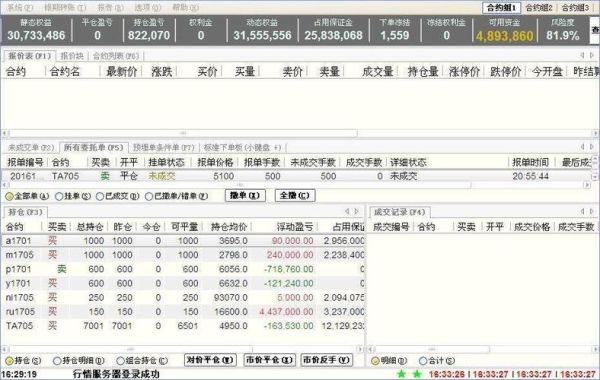
Task: Click right tab-scroll arrow in the 报价表 tab strip
Action: click(592, 56)
